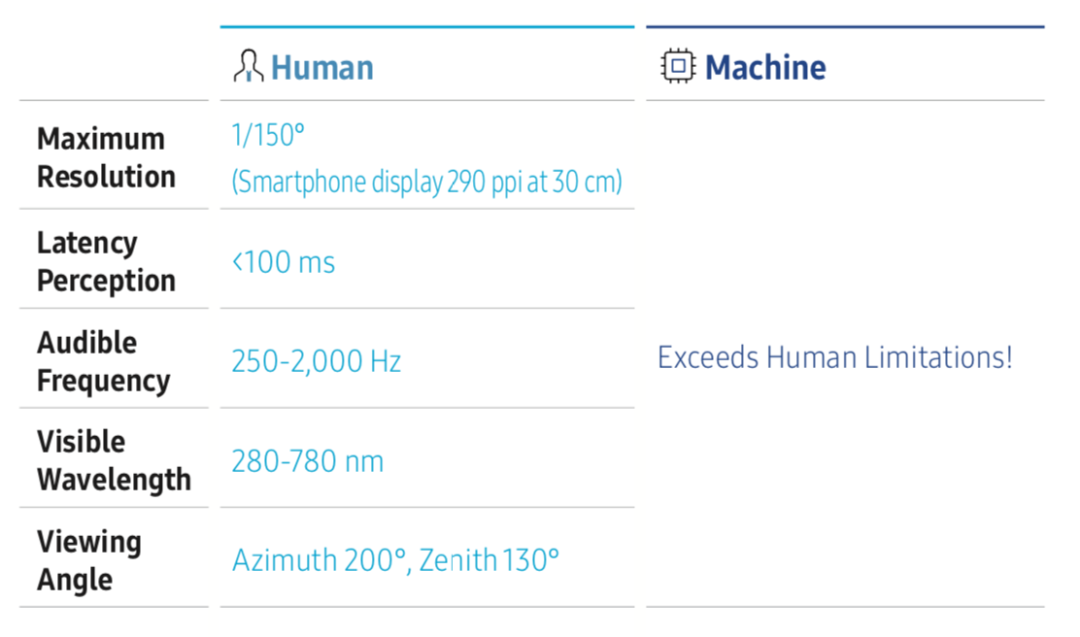
Task: Click the Latency Perception row label
Action: pyautogui.click(x=106, y=262)
